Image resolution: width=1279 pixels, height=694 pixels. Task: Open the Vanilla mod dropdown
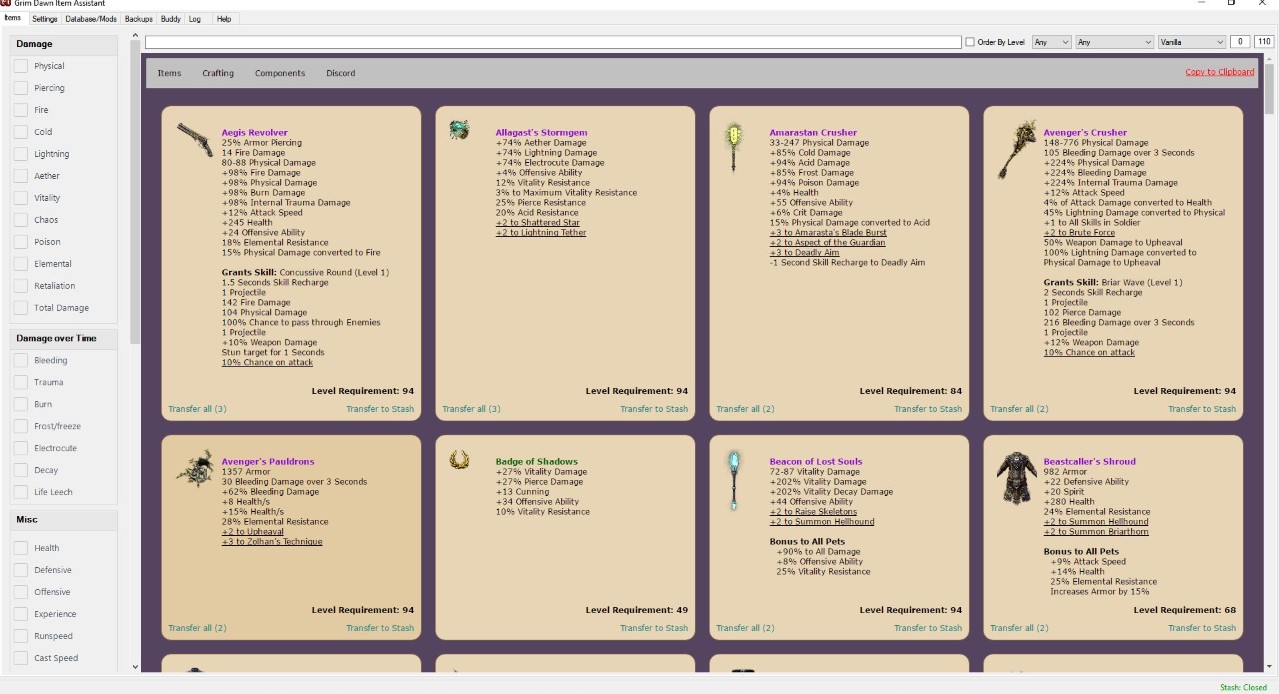pos(1192,42)
